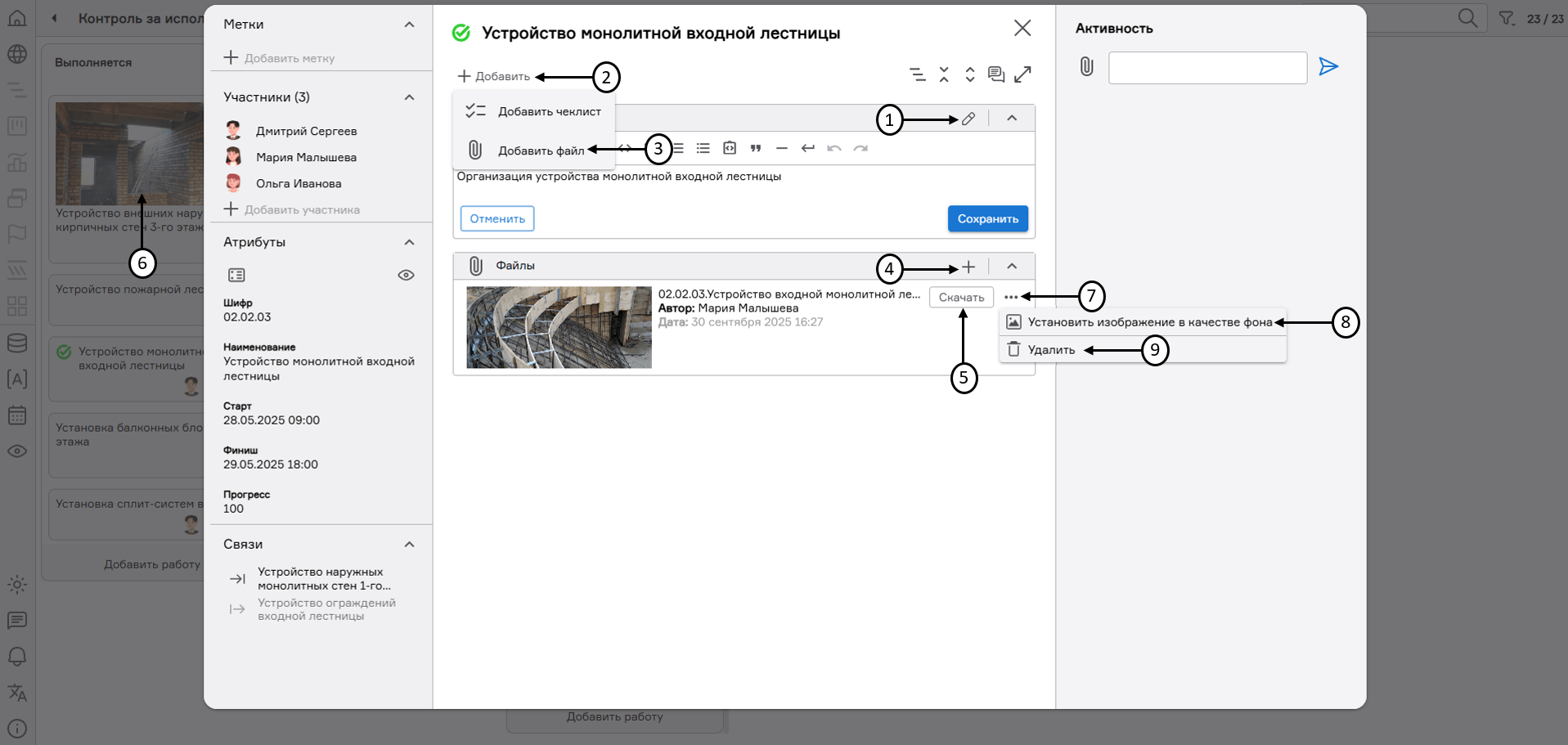Toggle attributes visibility eye icon
The image size is (1568, 745).
point(406,276)
